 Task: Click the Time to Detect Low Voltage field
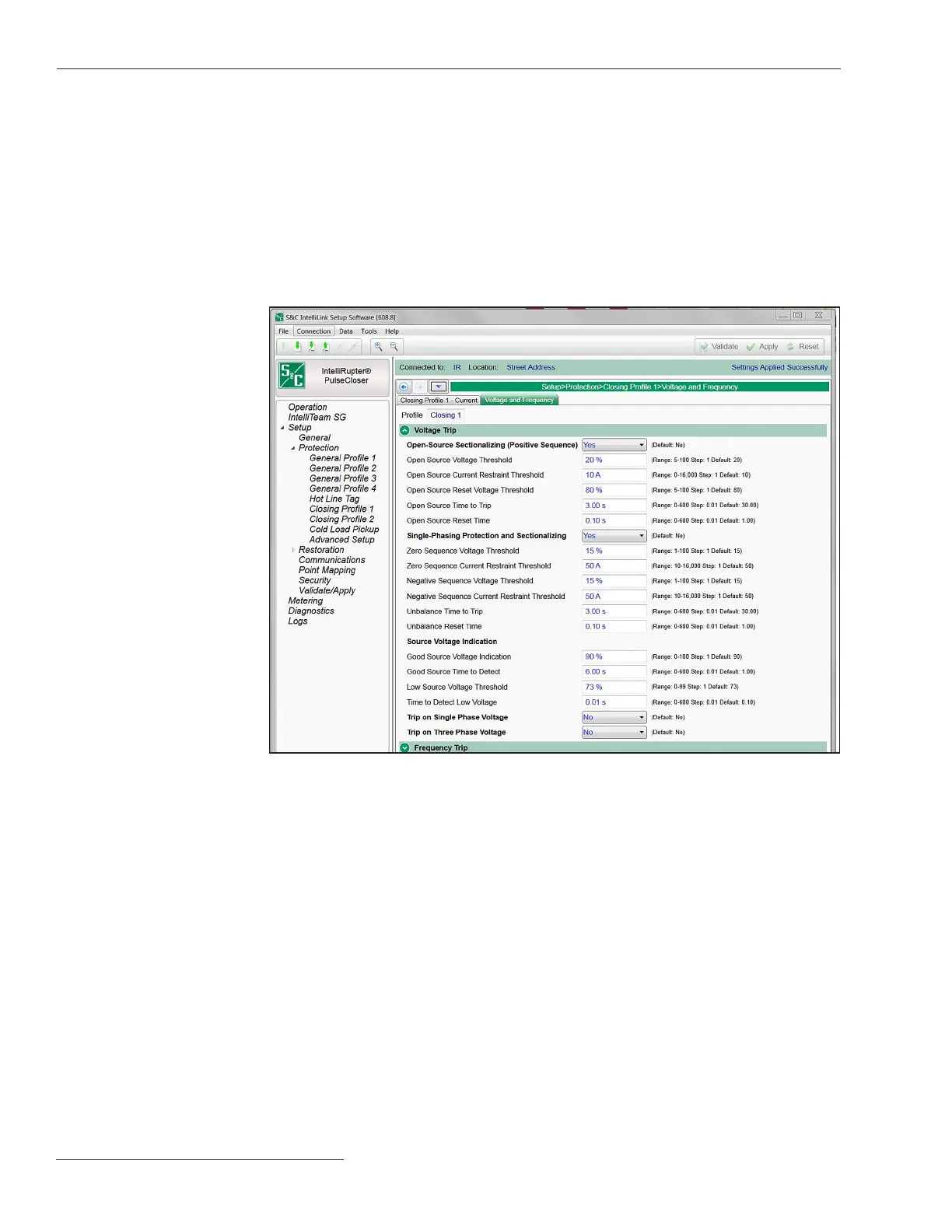[x=614, y=702]
